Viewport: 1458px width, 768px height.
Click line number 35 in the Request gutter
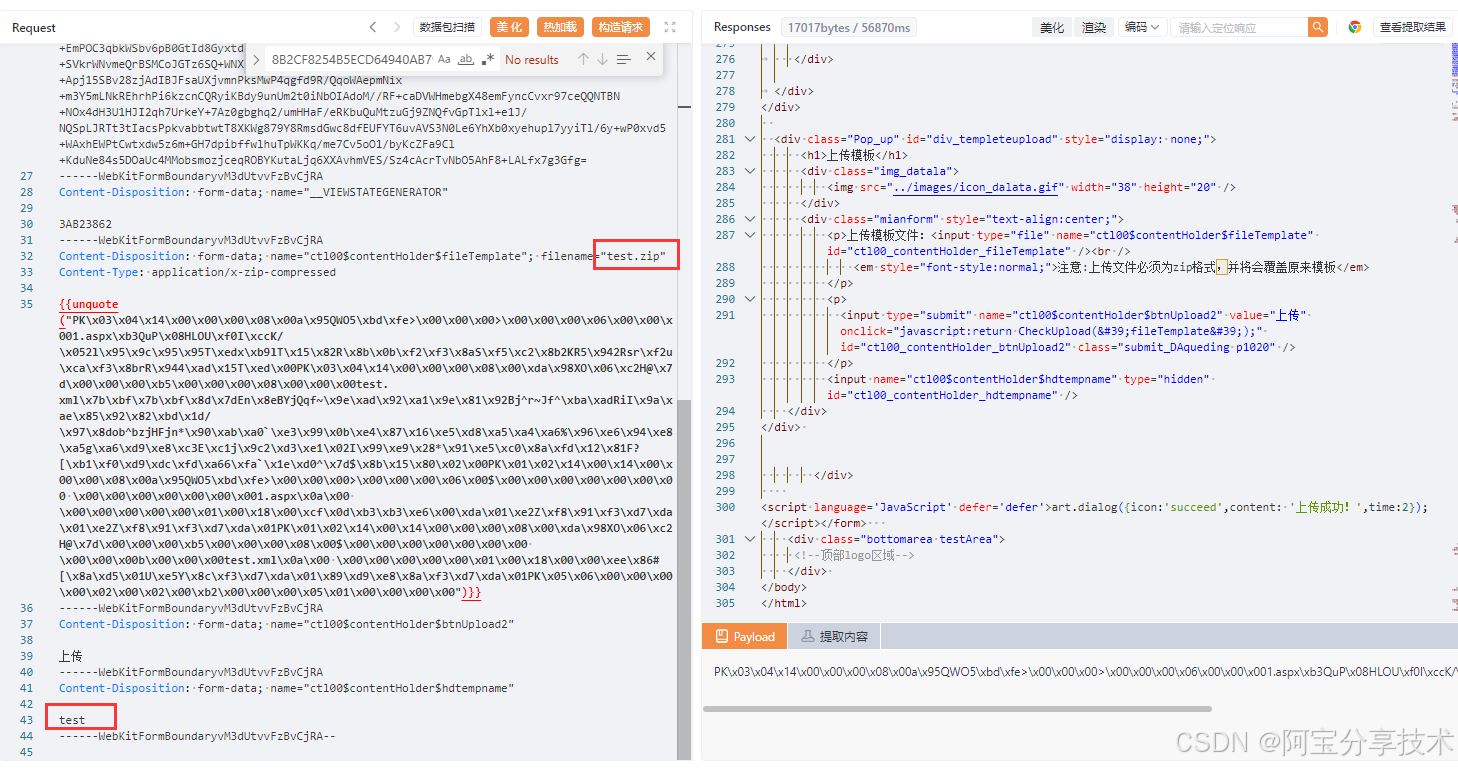pyautogui.click(x=27, y=304)
